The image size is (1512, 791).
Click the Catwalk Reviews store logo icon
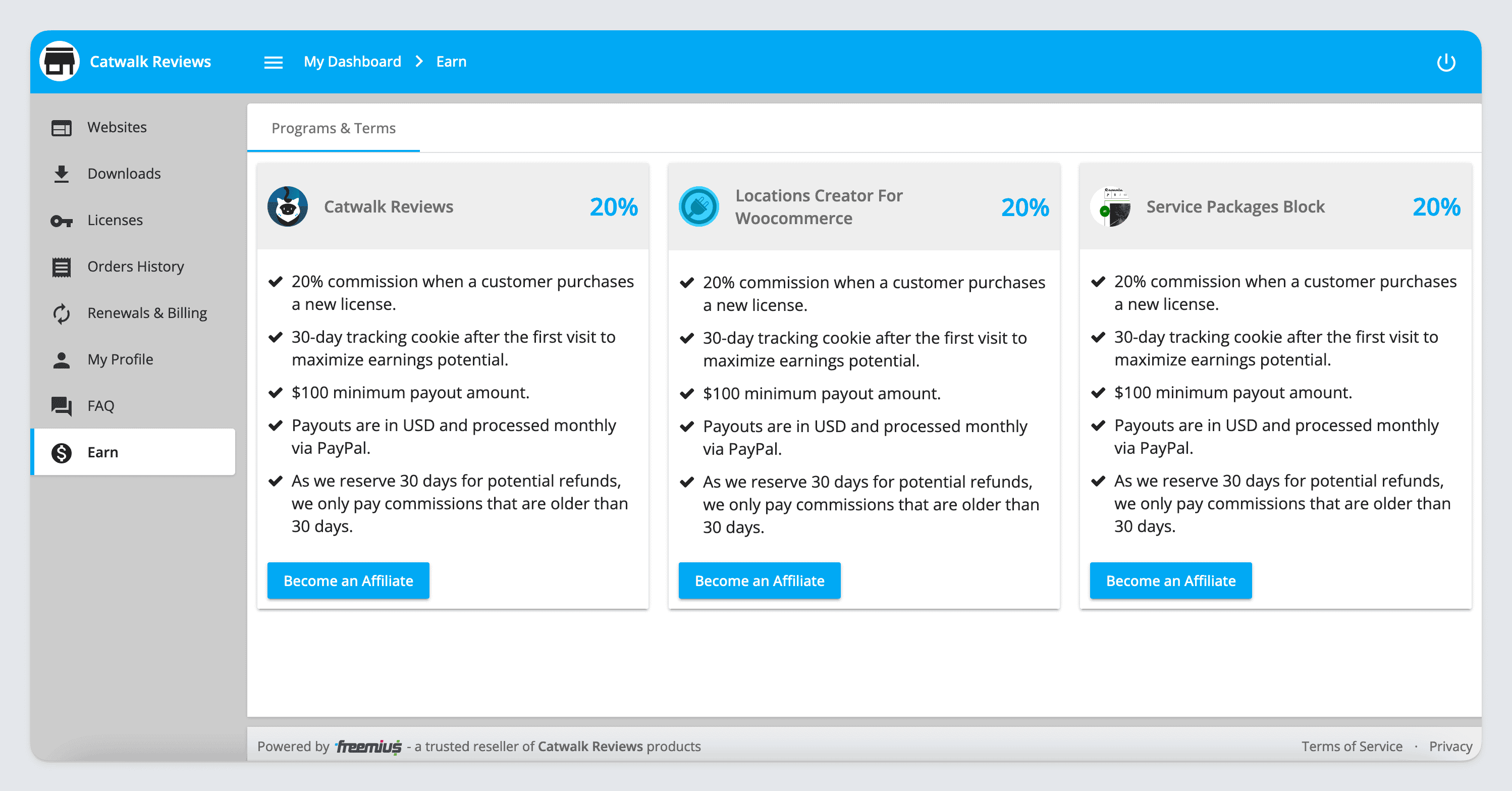(x=59, y=62)
